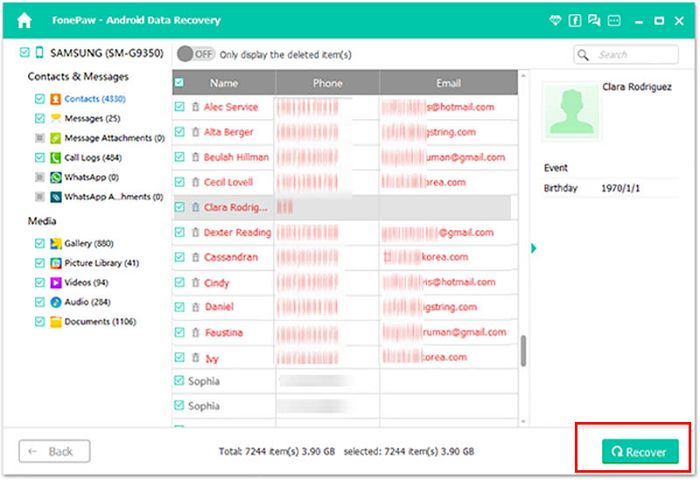Collapse the details panel arrow
700x480 pixels.
coord(533,249)
